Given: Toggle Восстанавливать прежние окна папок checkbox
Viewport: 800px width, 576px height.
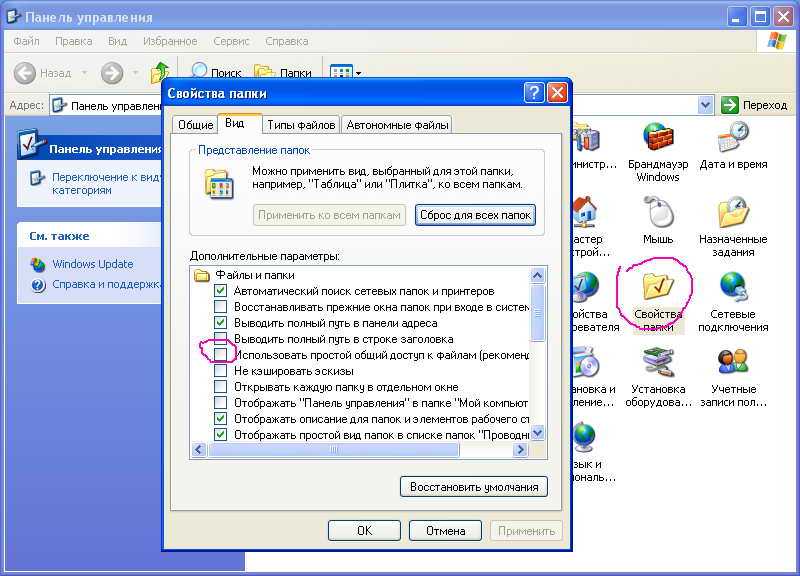Looking at the screenshot, I should tap(220, 307).
